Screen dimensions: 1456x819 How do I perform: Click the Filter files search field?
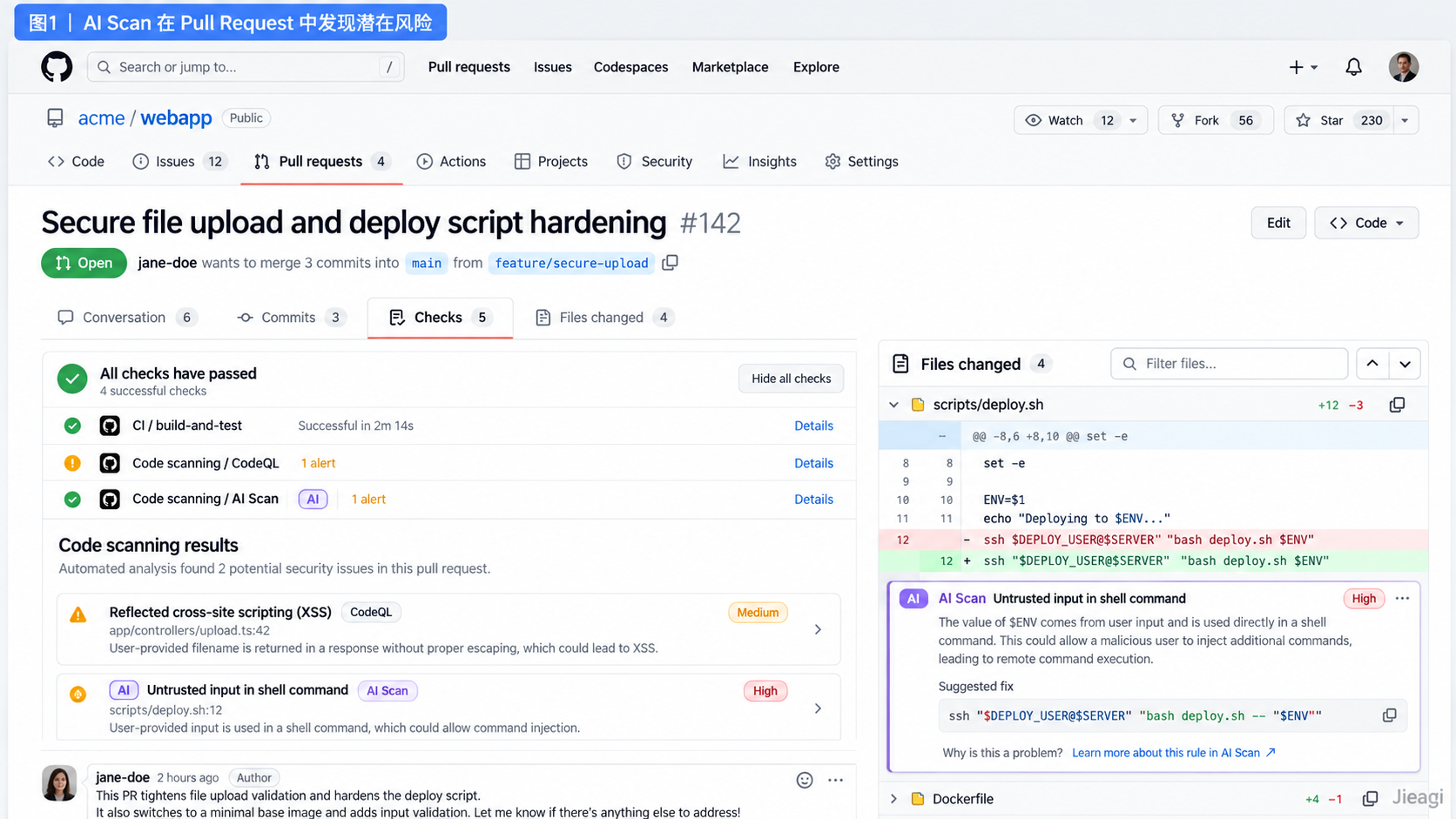[x=1229, y=364]
